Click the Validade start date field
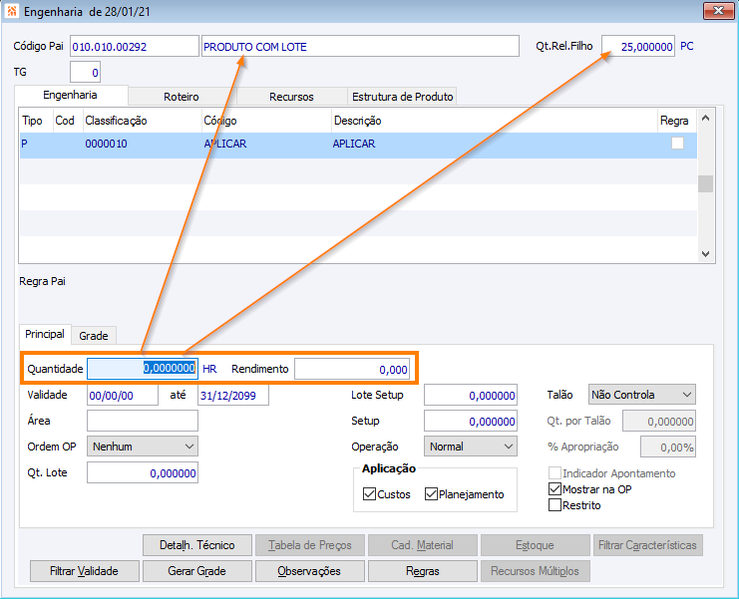The width and height of the screenshot is (739, 599). [x=123, y=395]
